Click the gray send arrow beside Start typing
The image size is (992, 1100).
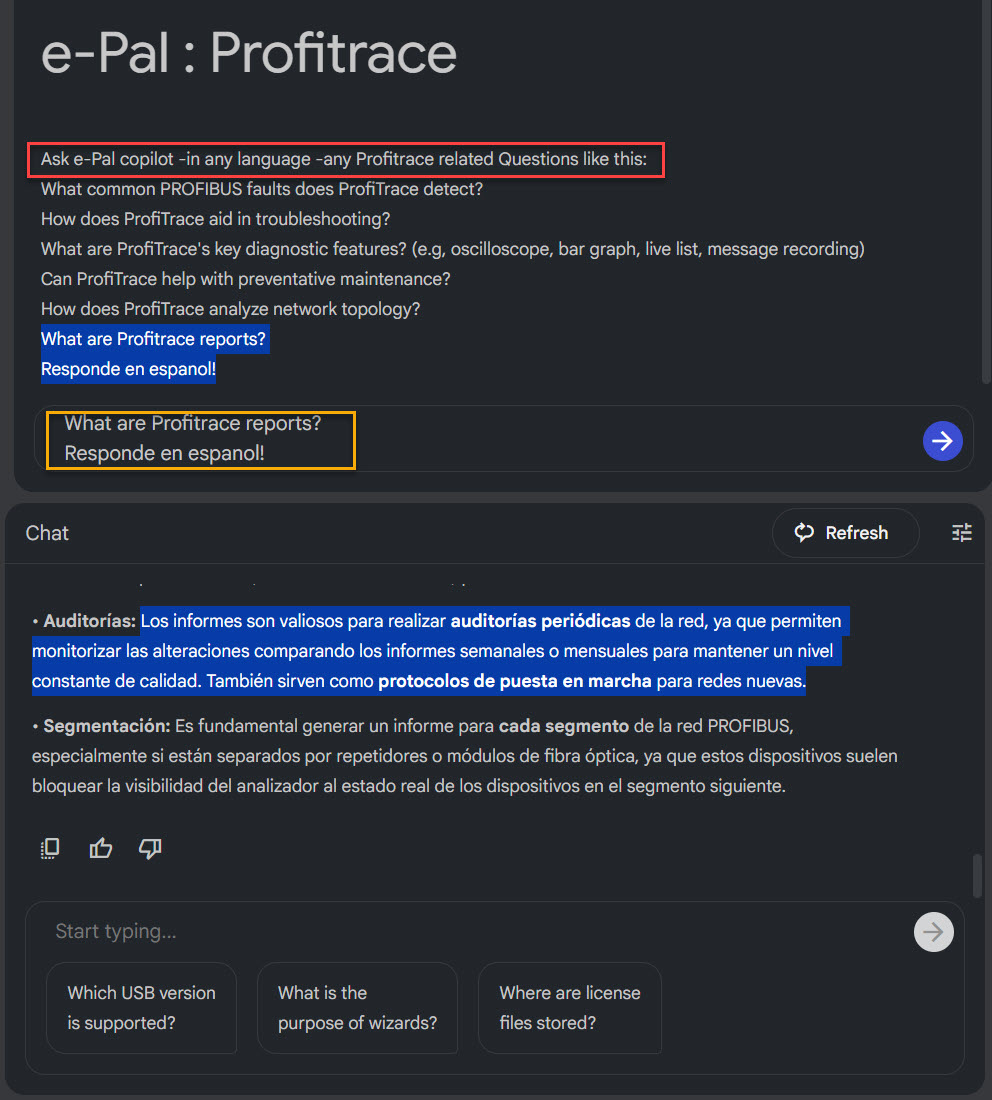[933, 931]
